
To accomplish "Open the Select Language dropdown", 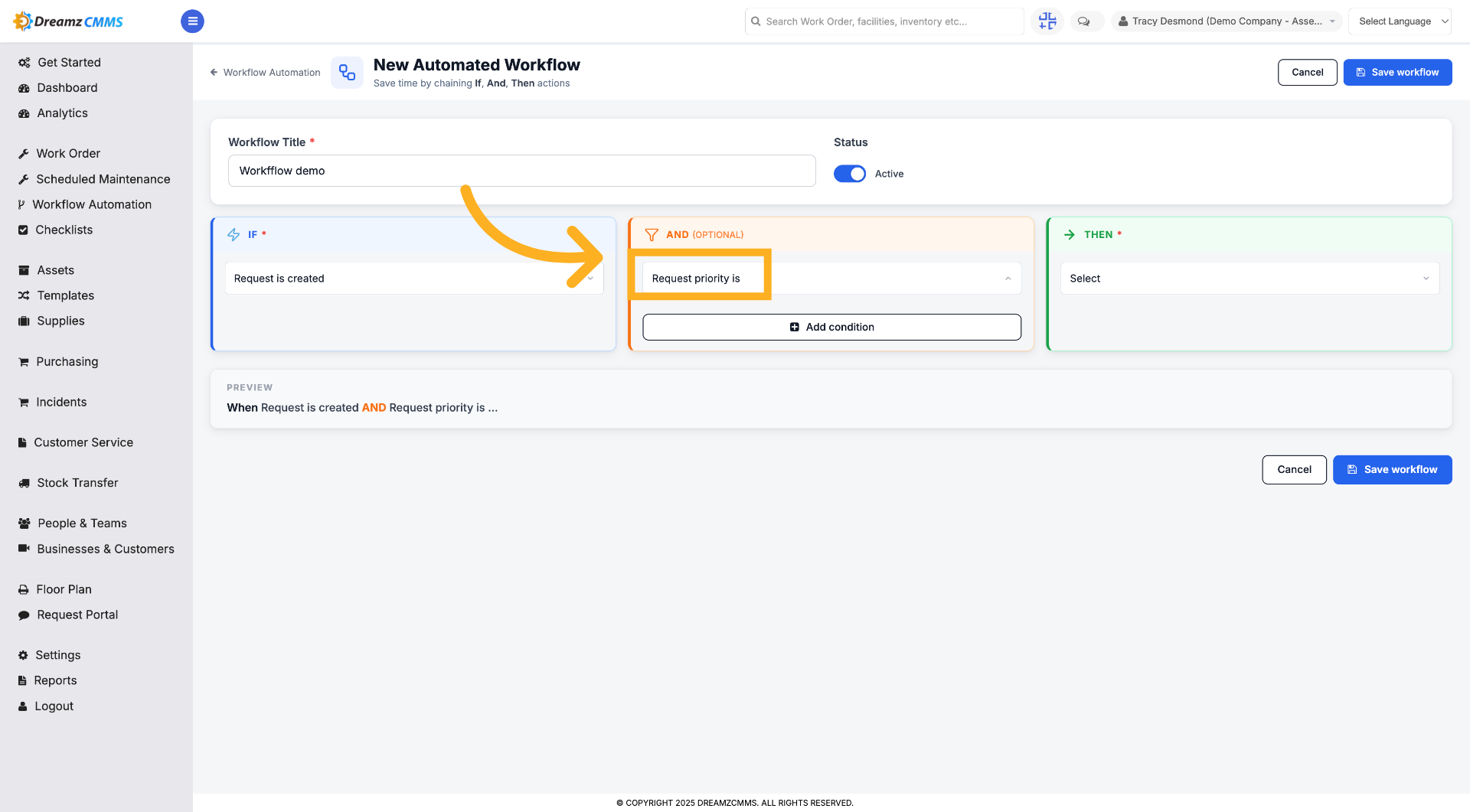I will point(1400,21).
